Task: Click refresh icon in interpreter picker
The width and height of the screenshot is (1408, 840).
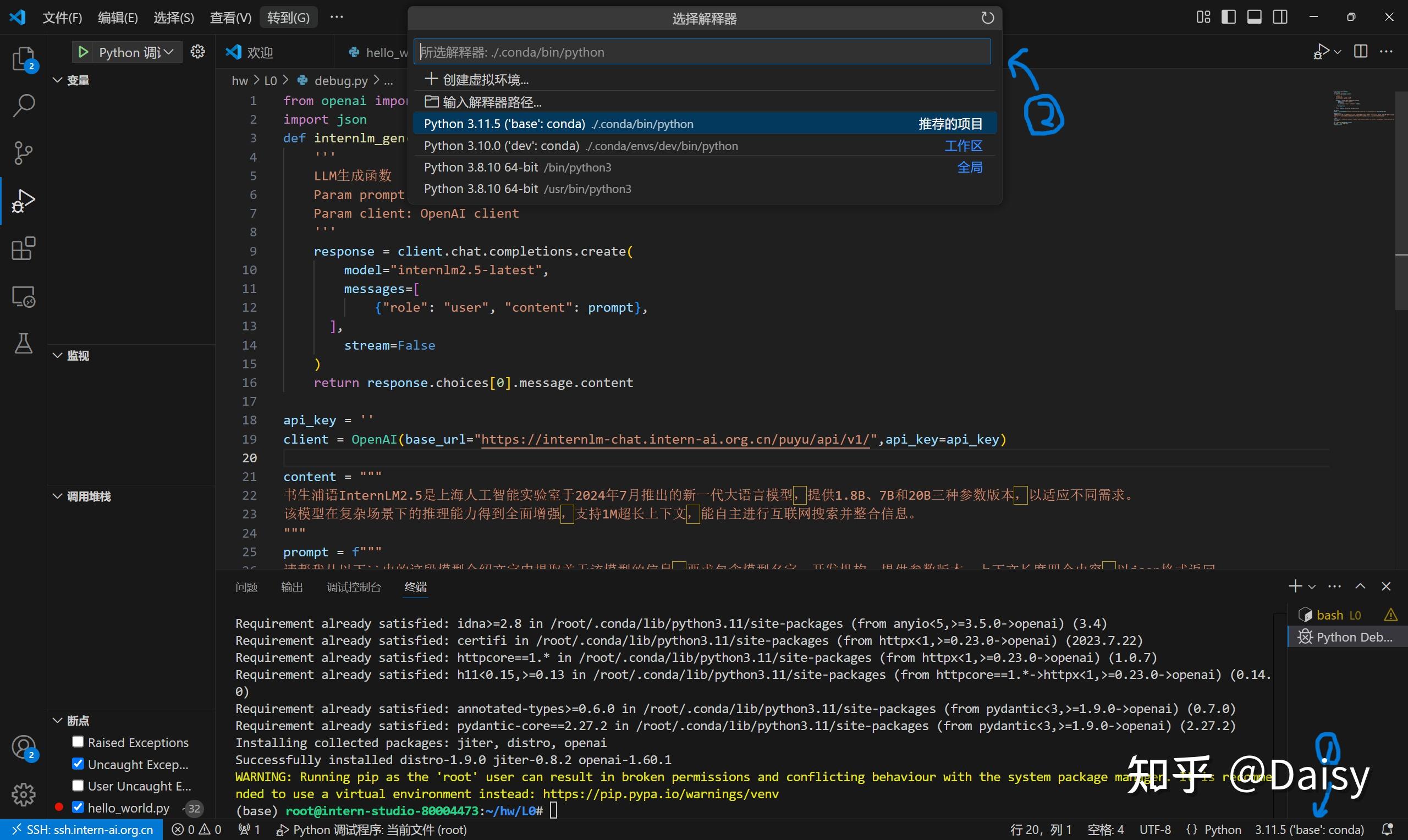Action: (x=987, y=18)
